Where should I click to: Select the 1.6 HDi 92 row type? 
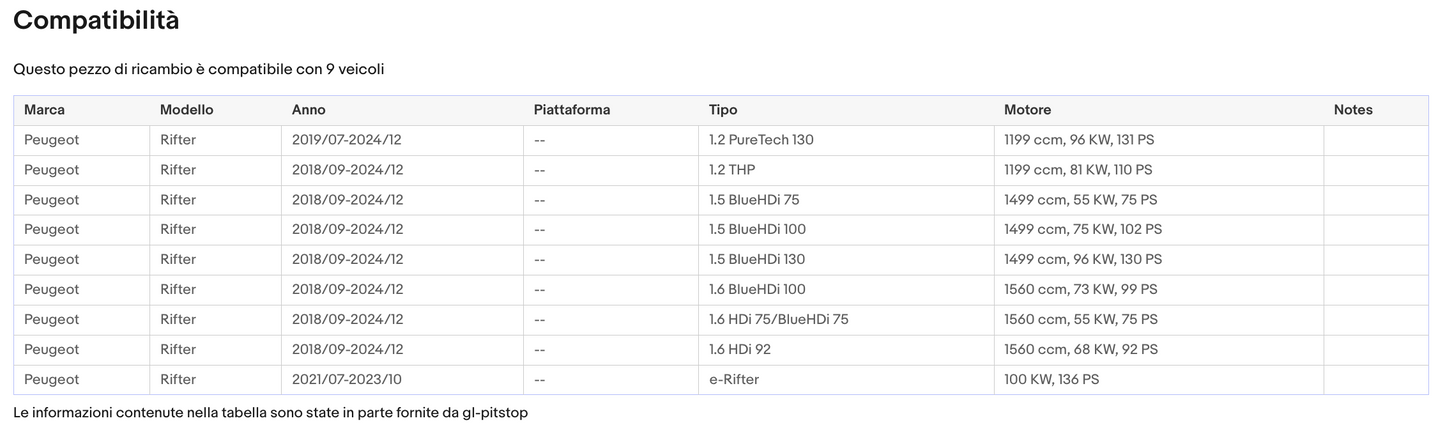point(740,349)
